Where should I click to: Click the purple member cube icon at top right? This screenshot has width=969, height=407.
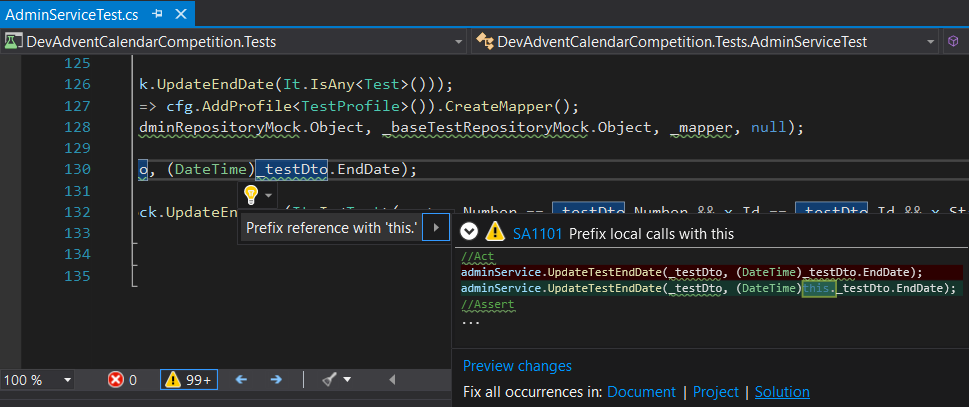(954, 42)
